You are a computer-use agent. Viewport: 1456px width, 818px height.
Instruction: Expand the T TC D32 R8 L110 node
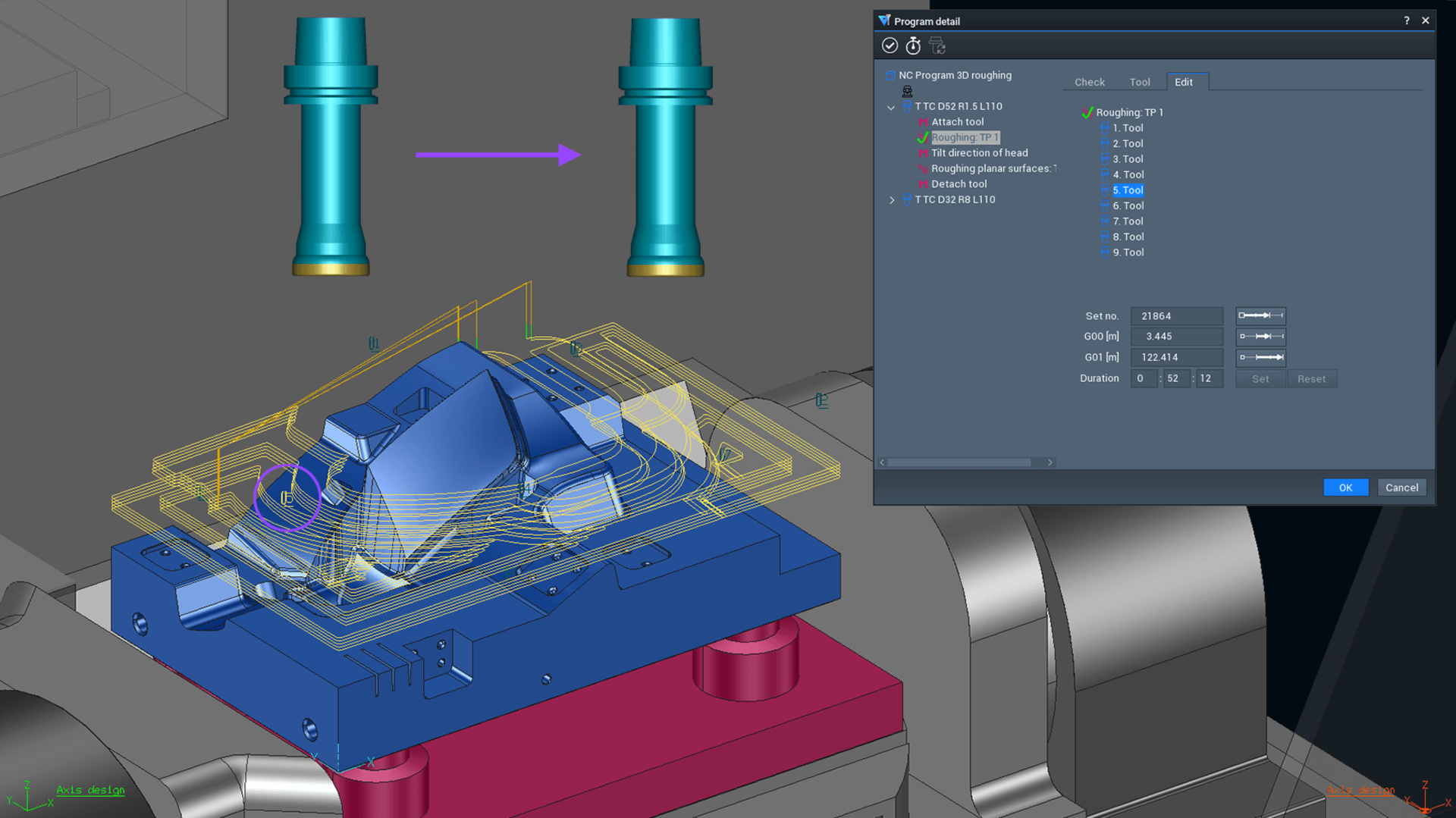892,200
